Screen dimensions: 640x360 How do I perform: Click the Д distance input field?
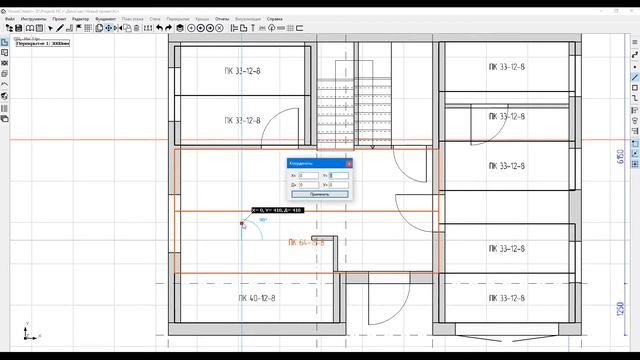309,185
